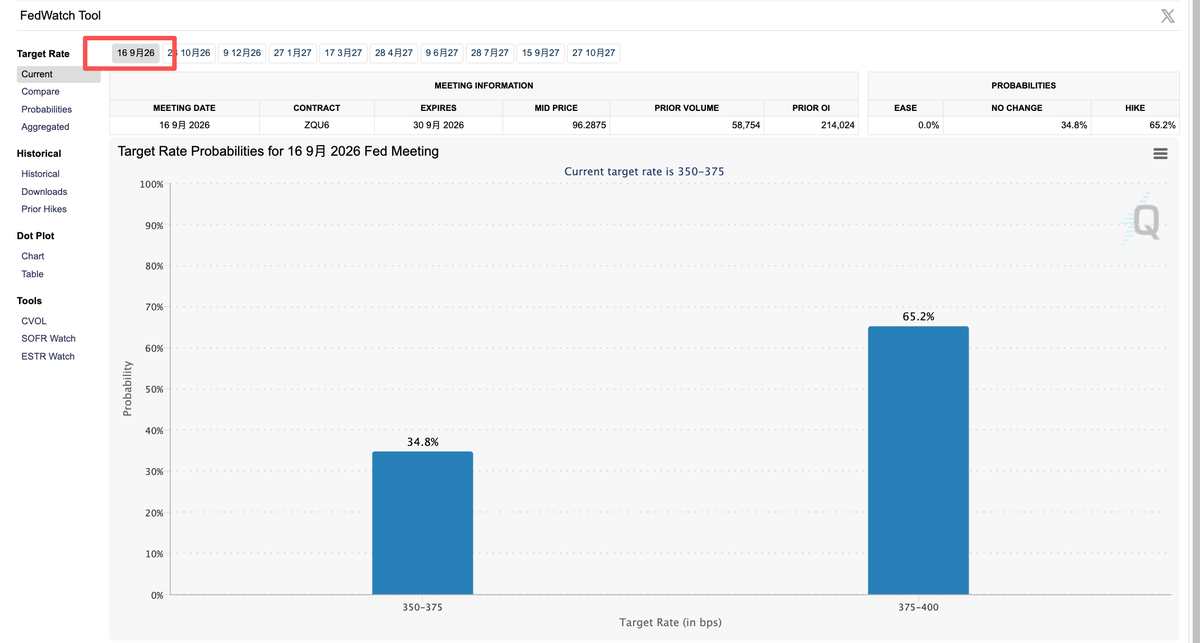Image resolution: width=1200 pixels, height=643 pixels.
Task: Click the Current target rate is 350-375 subtitle
Action: [644, 172]
